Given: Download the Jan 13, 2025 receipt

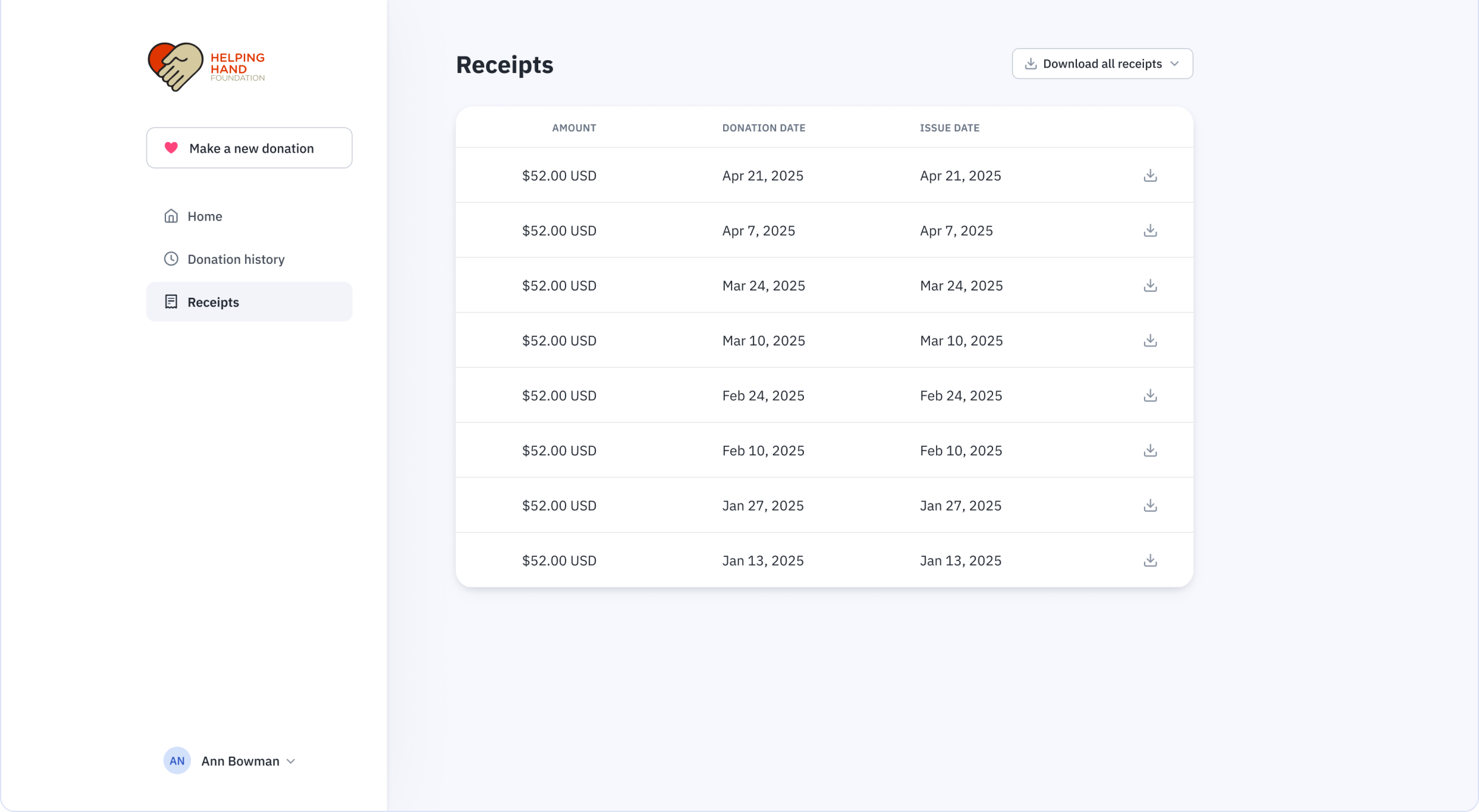Looking at the screenshot, I should (1149, 560).
